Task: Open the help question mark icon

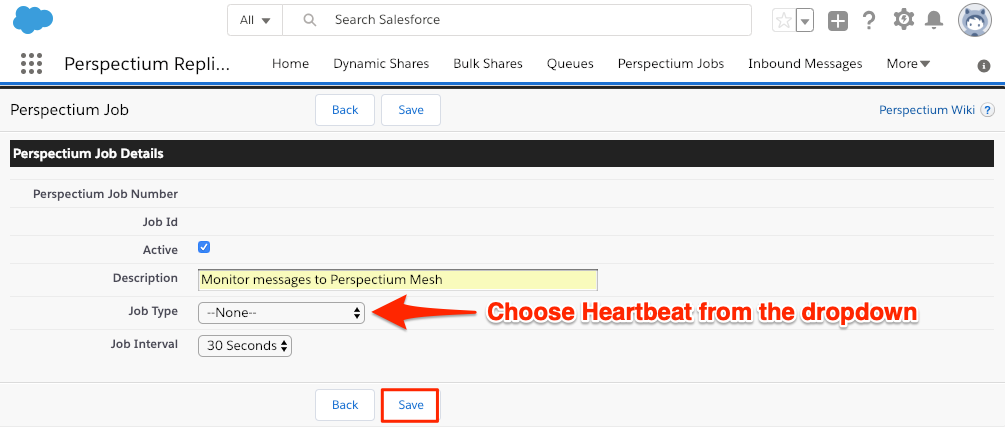Action: coord(868,21)
